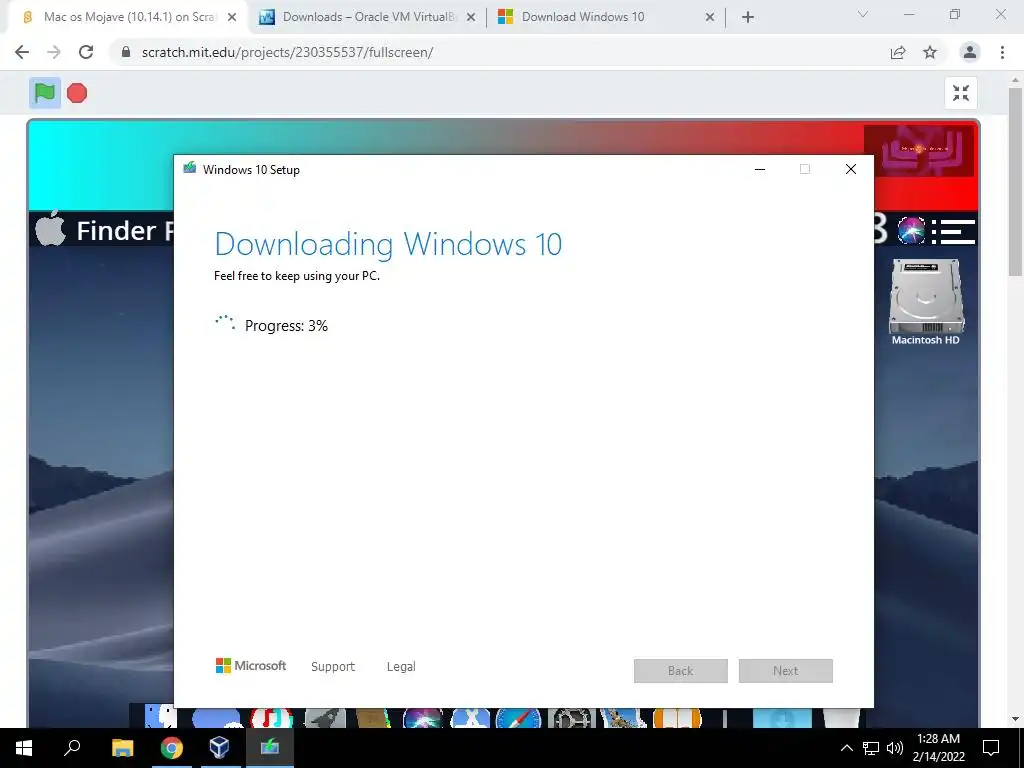Open the taskbar clock and date
The height and width of the screenshot is (768, 1024).
(x=938, y=748)
